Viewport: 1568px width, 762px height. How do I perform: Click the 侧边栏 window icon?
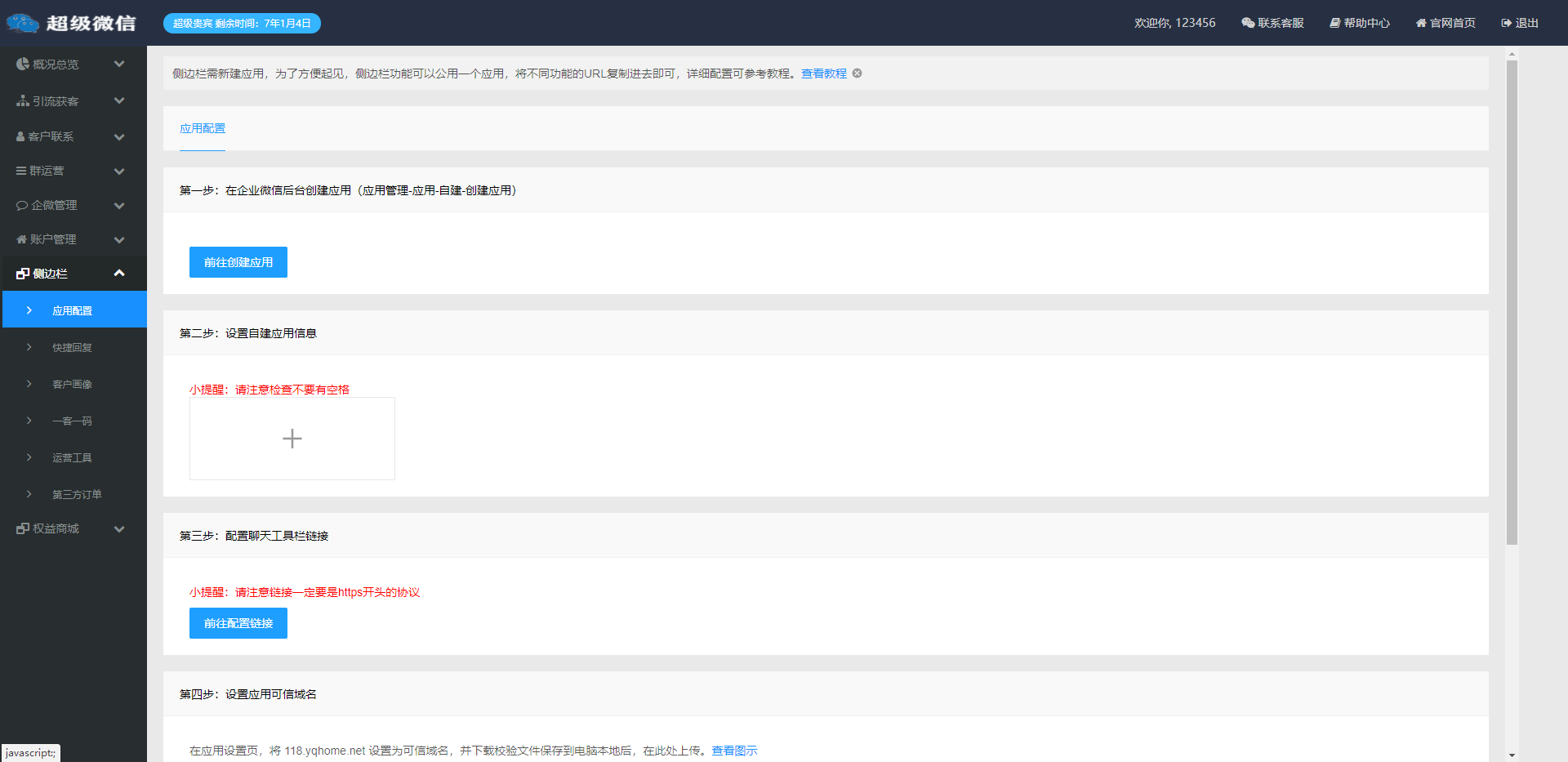coord(23,274)
